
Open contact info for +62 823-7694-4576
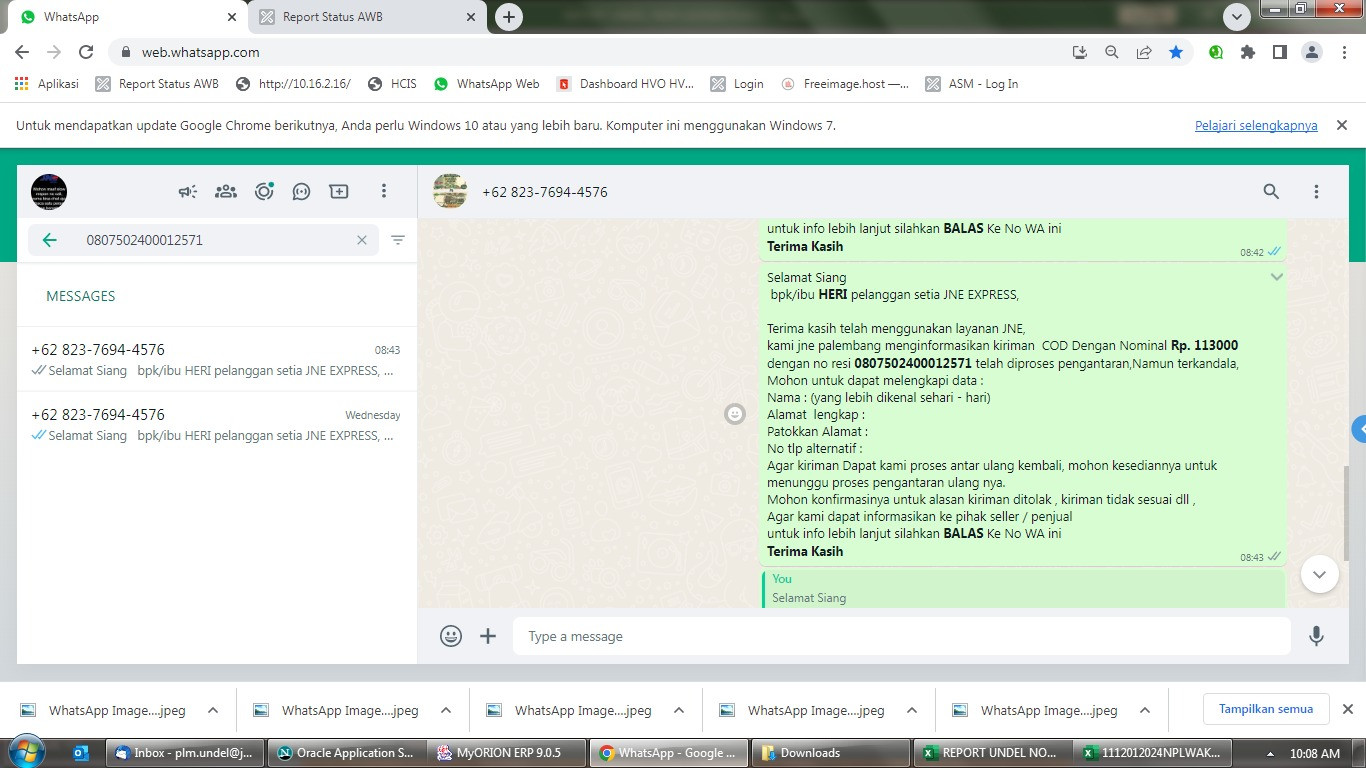pos(545,192)
